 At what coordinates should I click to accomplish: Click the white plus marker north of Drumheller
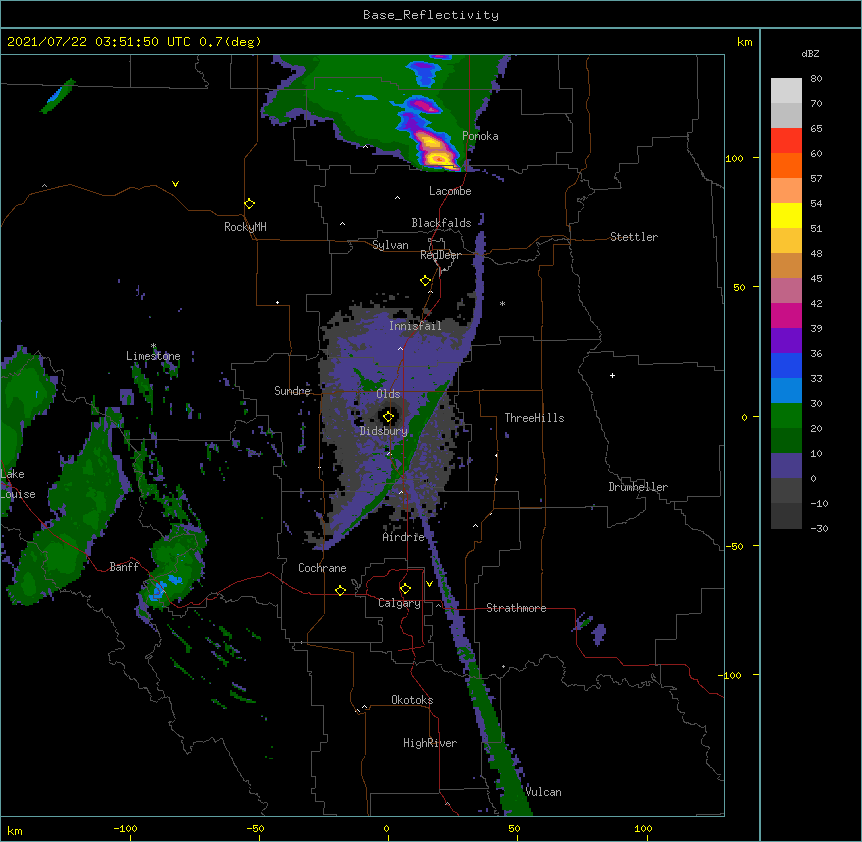point(612,375)
